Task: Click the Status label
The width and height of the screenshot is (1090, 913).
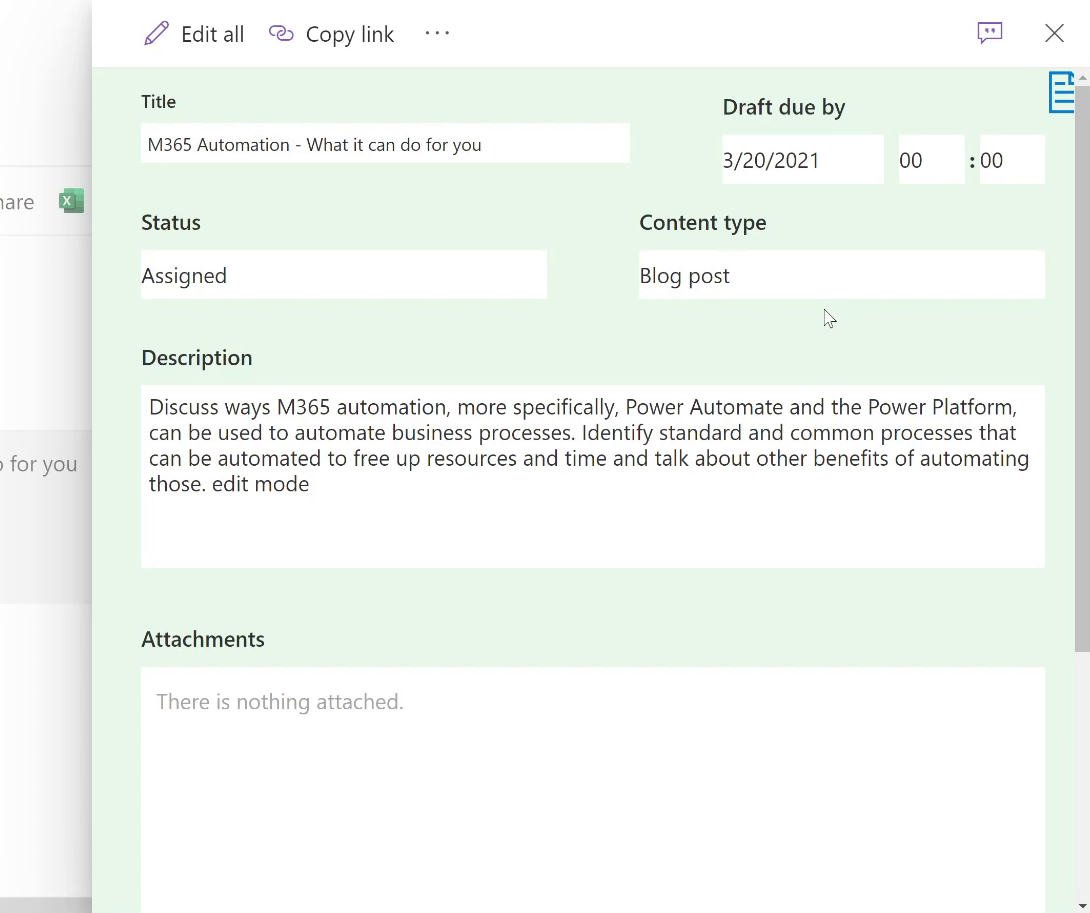Action: point(171,223)
